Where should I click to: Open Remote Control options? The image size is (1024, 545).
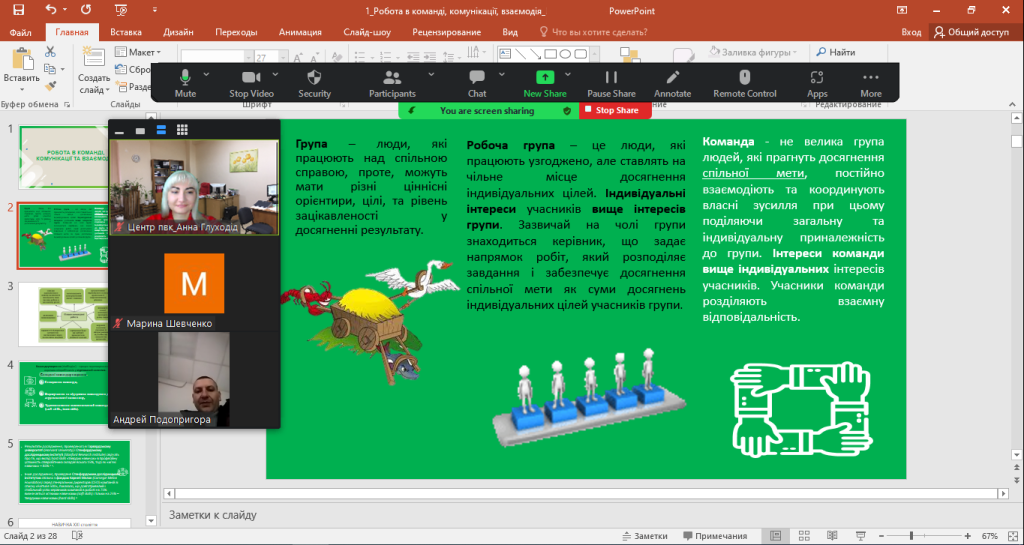(744, 82)
